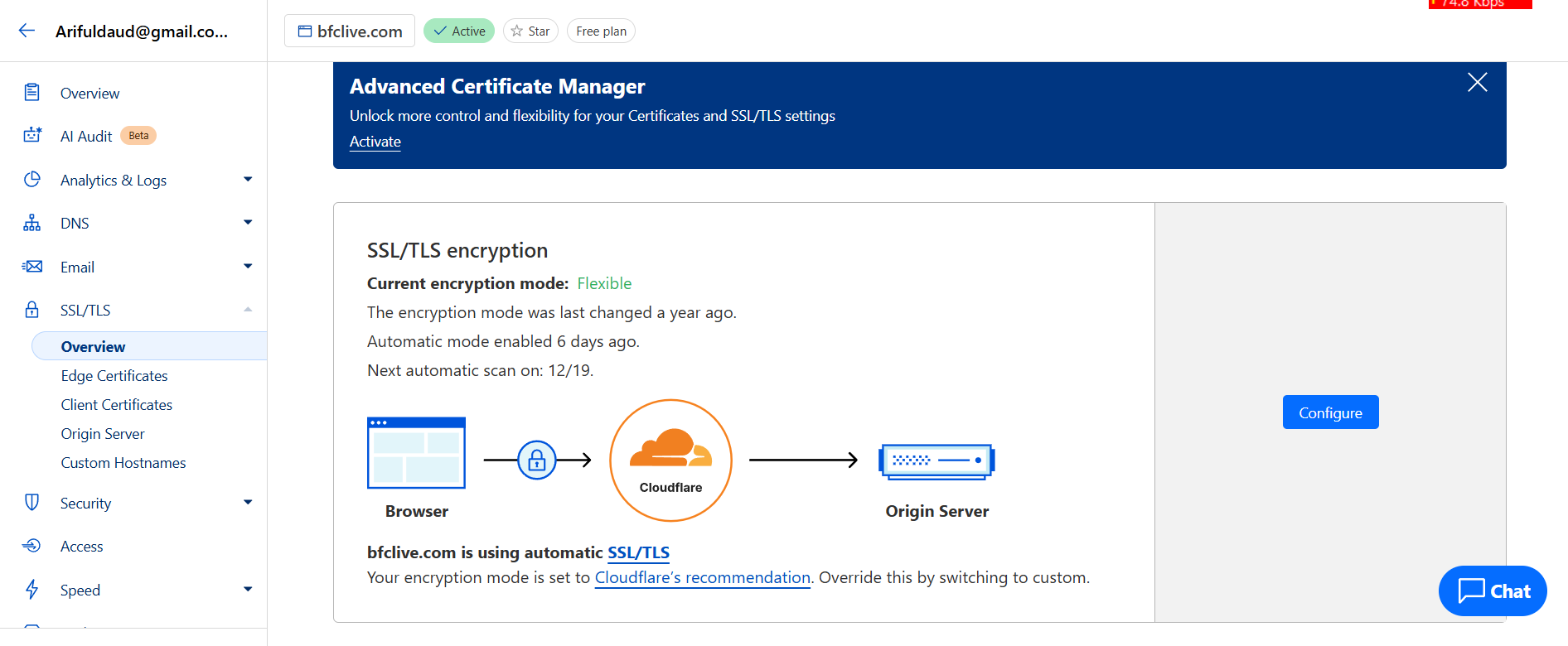Open the SSL/TLS documentation link
The image size is (1568, 646).
coord(638,552)
